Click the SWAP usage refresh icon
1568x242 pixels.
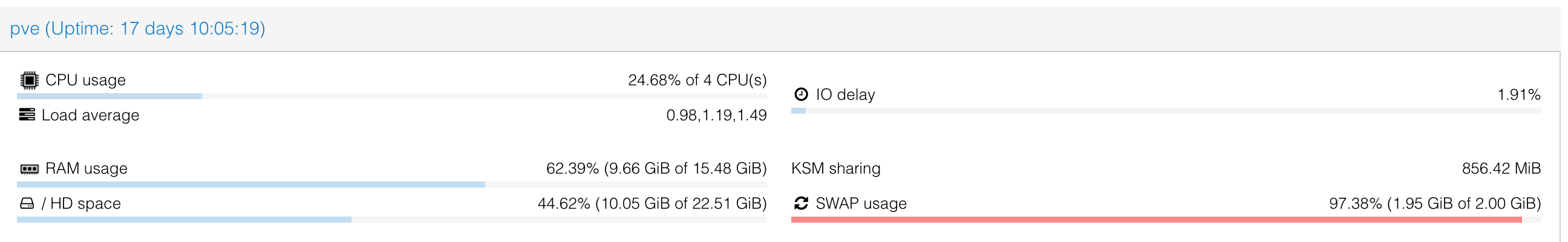point(801,204)
